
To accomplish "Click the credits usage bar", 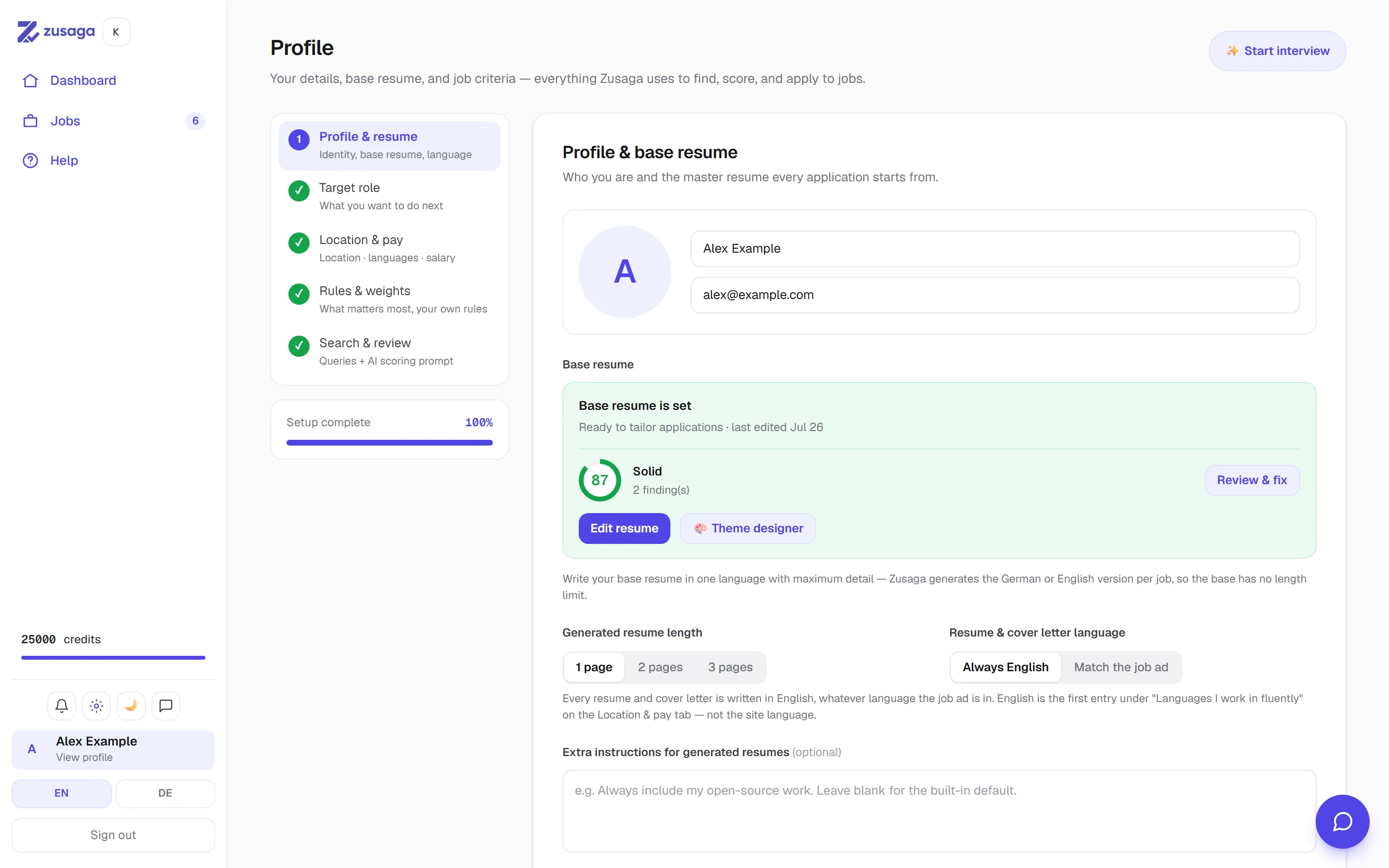I will [x=113, y=657].
